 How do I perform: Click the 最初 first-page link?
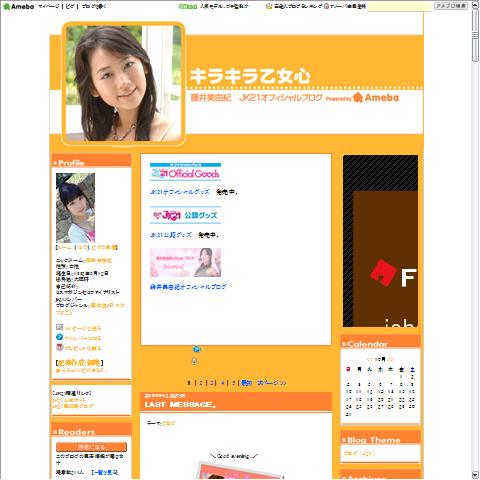coord(246,383)
